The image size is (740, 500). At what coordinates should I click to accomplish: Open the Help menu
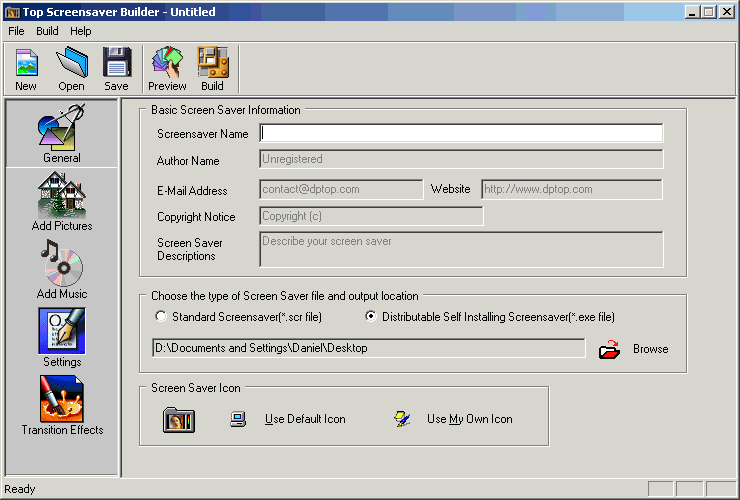tap(80, 31)
